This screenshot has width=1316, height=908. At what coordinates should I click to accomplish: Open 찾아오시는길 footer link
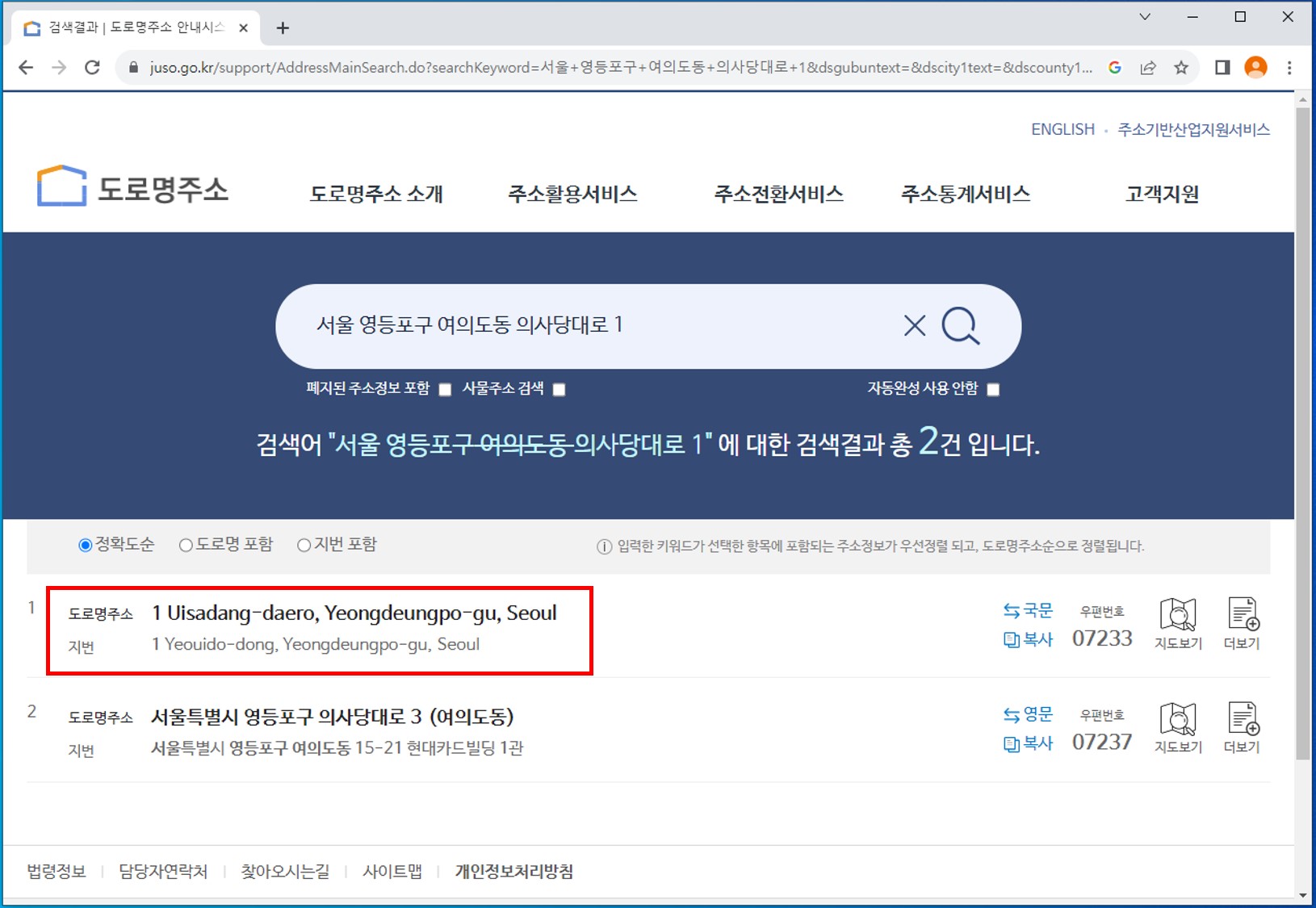pos(285,872)
